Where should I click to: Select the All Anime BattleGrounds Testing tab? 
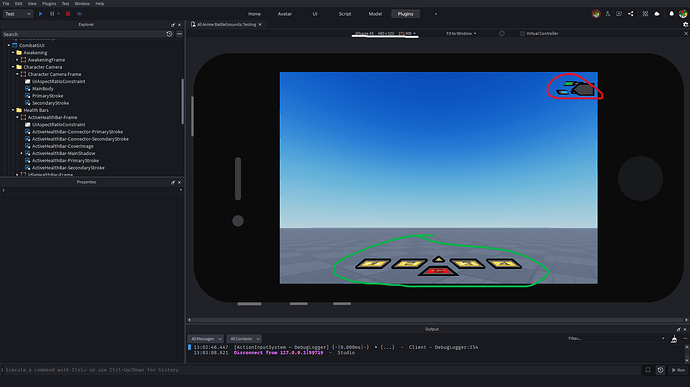click(226, 25)
